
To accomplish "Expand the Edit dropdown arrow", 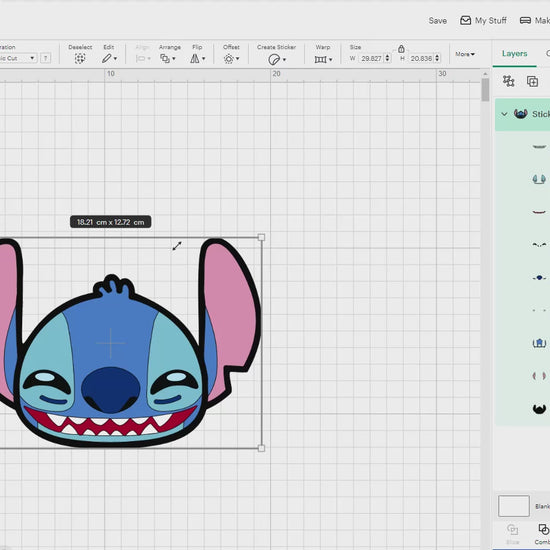I will point(115,59).
